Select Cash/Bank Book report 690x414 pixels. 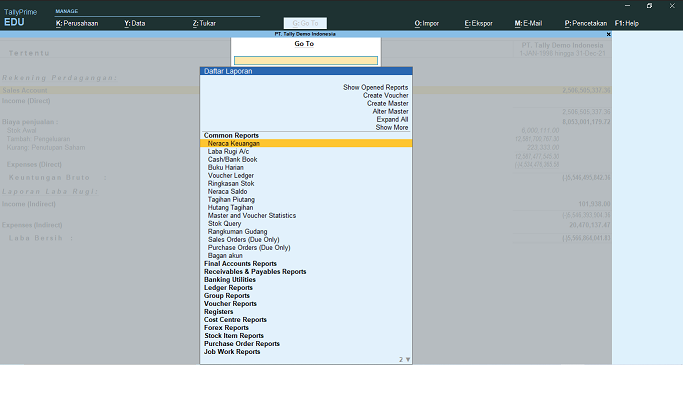(x=232, y=159)
